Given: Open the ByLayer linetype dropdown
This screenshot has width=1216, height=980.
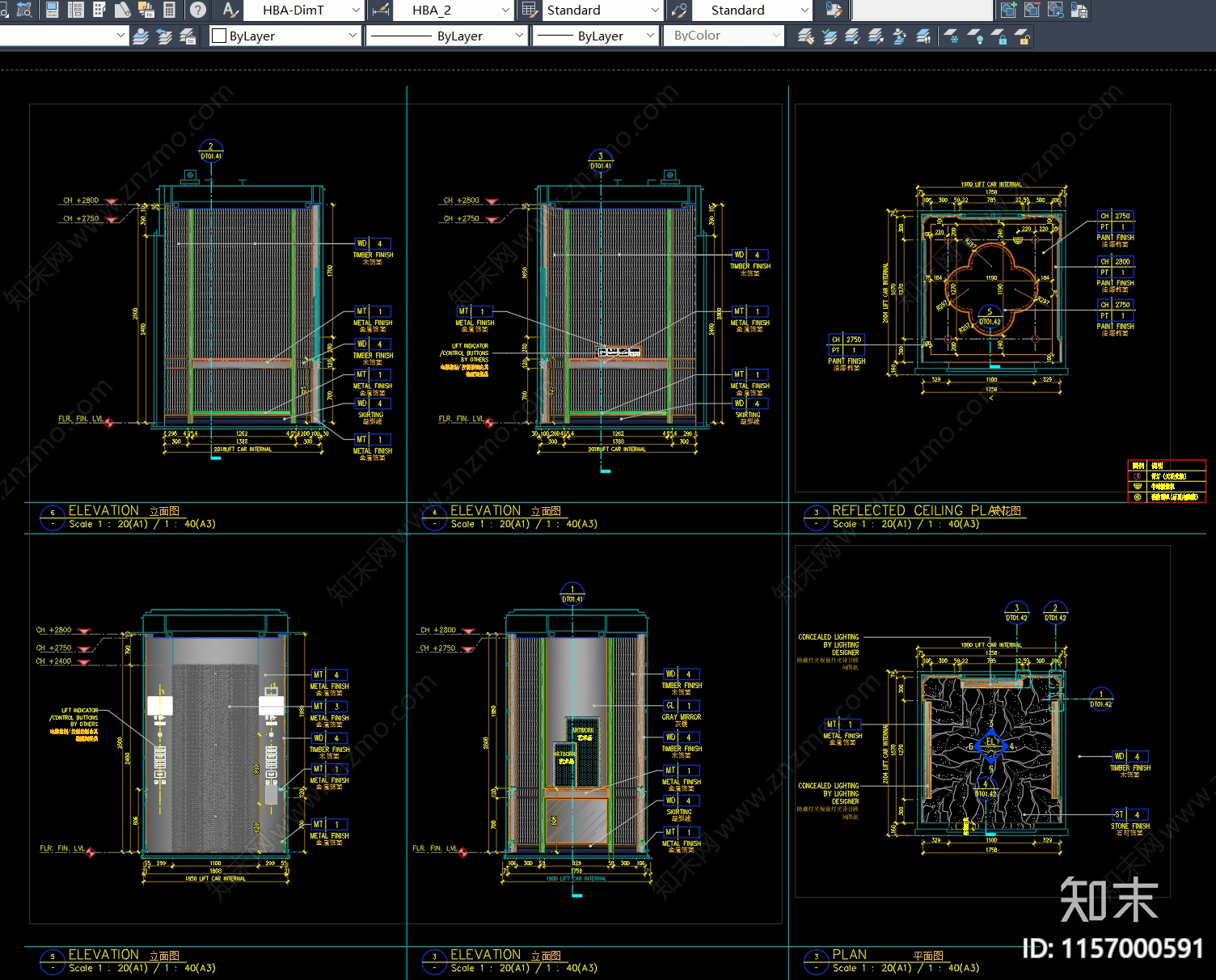Looking at the screenshot, I should point(519,36).
